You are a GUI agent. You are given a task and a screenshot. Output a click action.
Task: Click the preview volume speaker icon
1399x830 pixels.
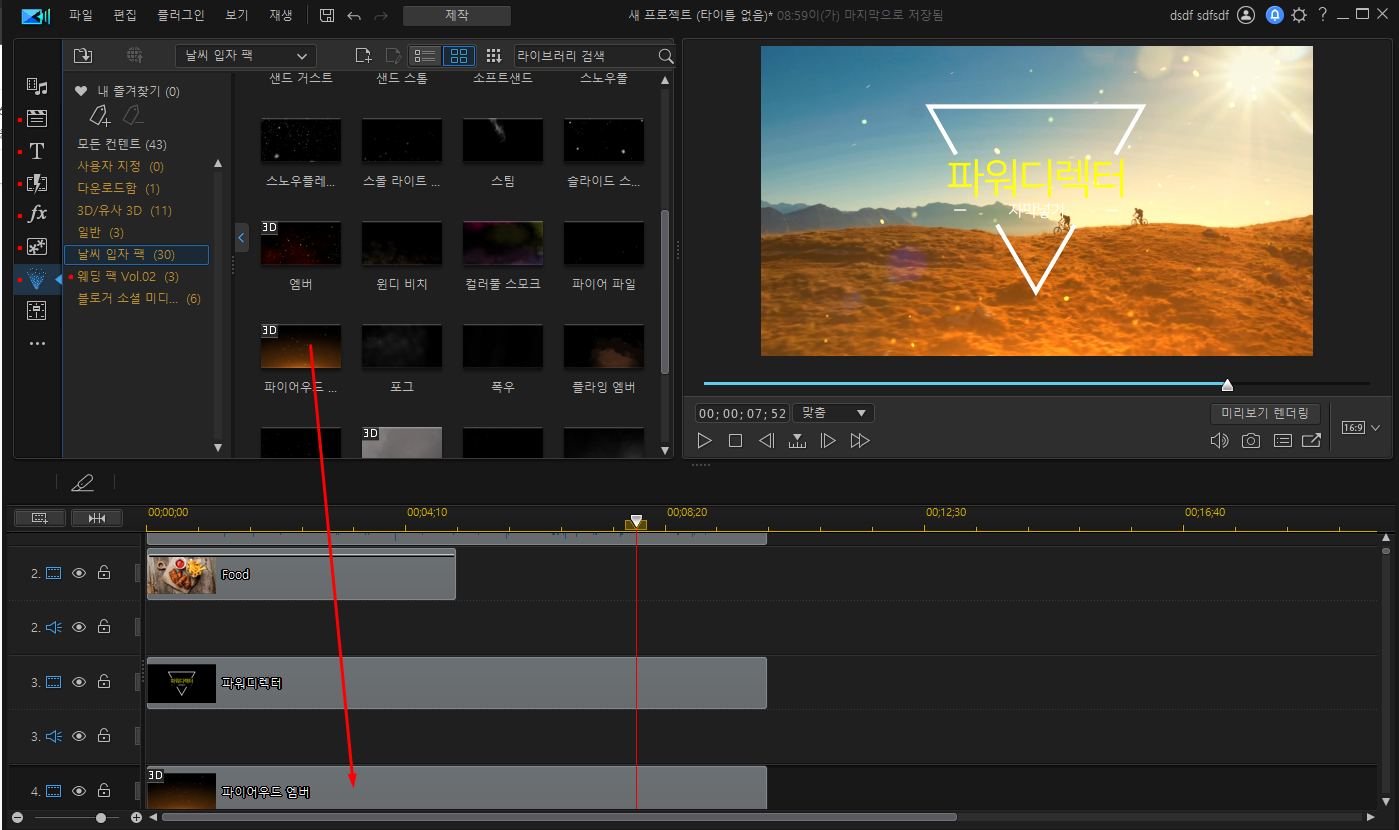point(1219,441)
